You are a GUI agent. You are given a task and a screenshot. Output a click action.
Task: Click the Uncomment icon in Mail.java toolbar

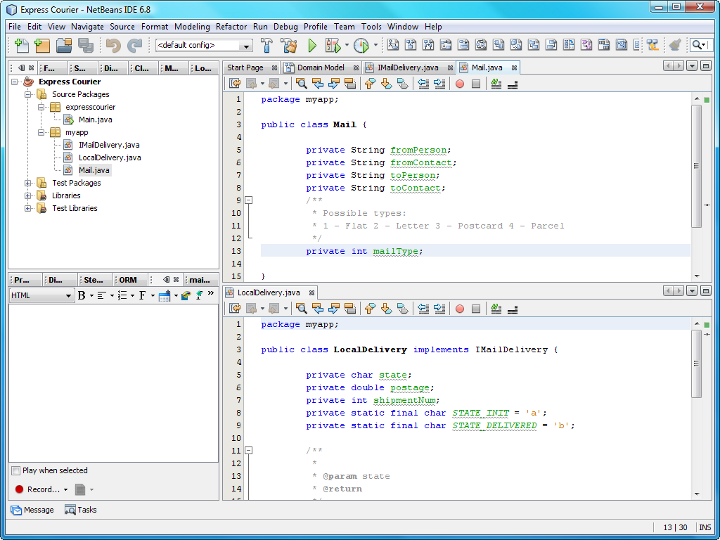(512, 84)
